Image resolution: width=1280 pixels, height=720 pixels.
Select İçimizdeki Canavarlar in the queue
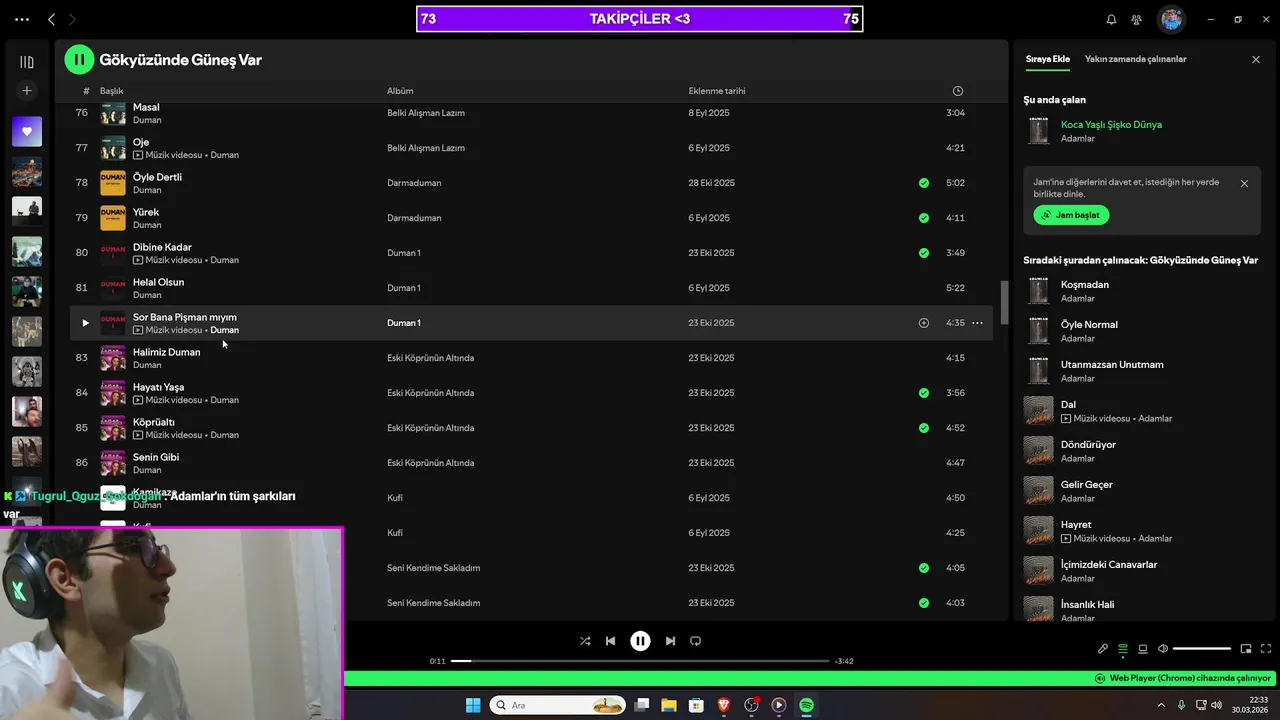(x=1140, y=571)
